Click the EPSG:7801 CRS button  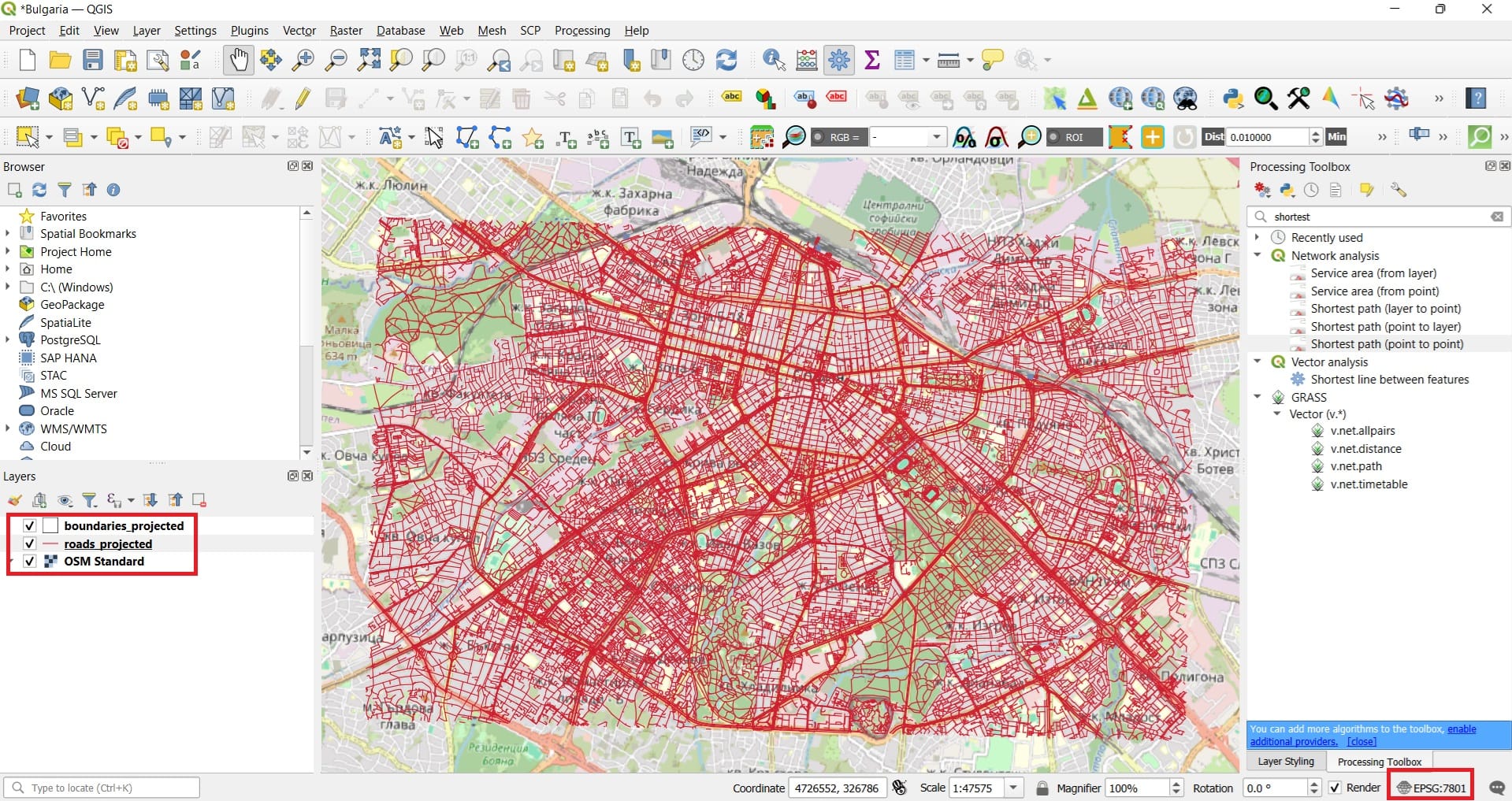tap(1431, 788)
